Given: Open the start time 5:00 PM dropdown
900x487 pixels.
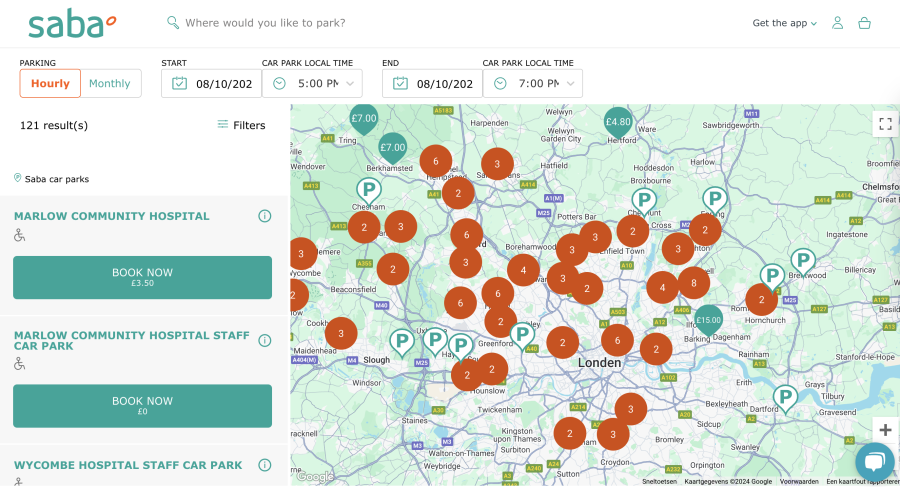Looking at the screenshot, I should (312, 84).
